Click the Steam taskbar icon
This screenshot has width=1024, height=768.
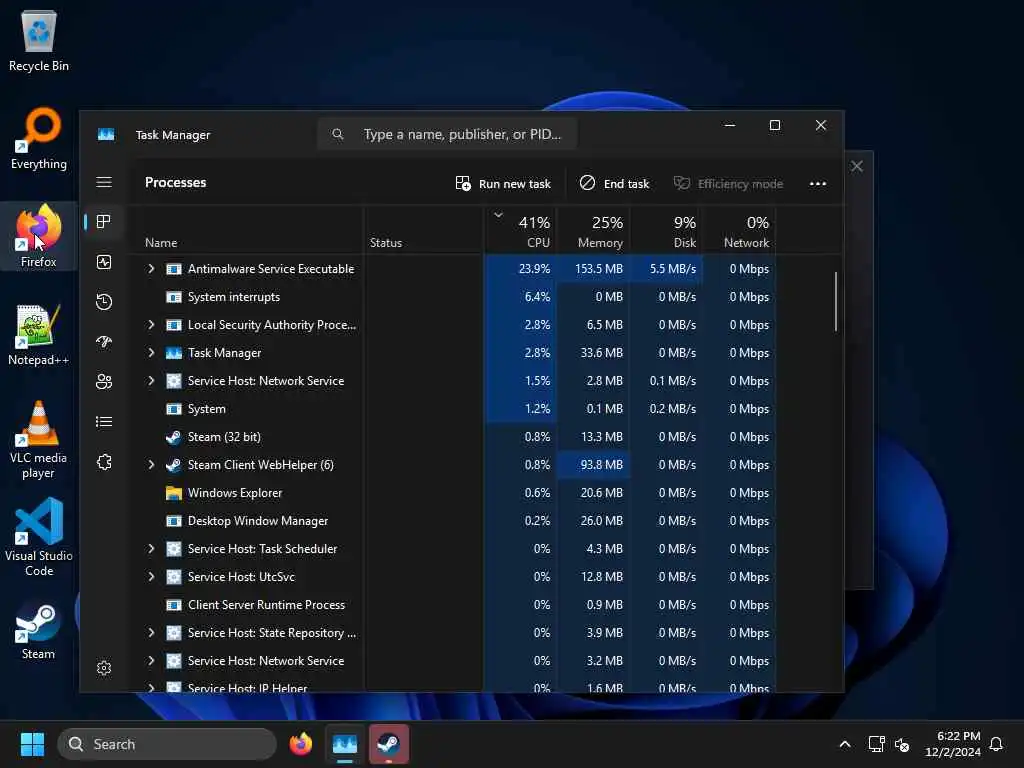tap(389, 744)
